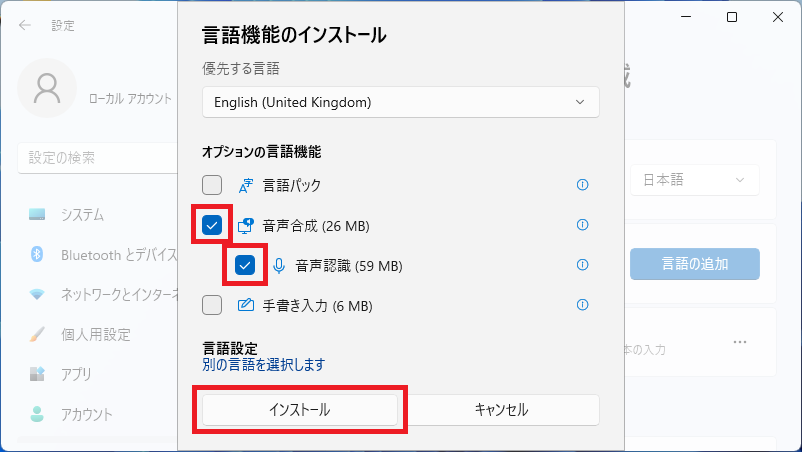Check the 手書き入力 (6 MB) checkbox

coord(212,305)
